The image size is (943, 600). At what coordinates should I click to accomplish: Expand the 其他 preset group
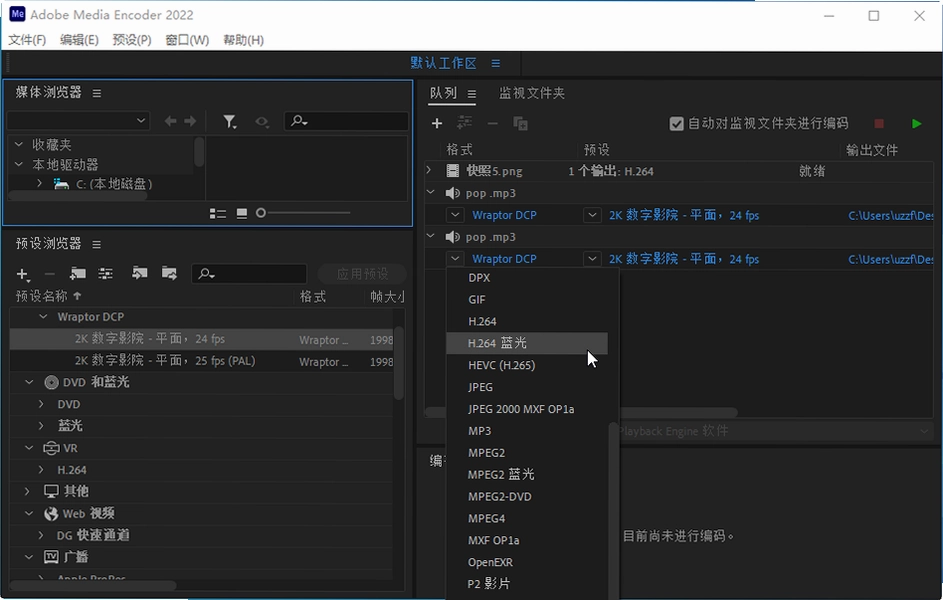click(27, 491)
